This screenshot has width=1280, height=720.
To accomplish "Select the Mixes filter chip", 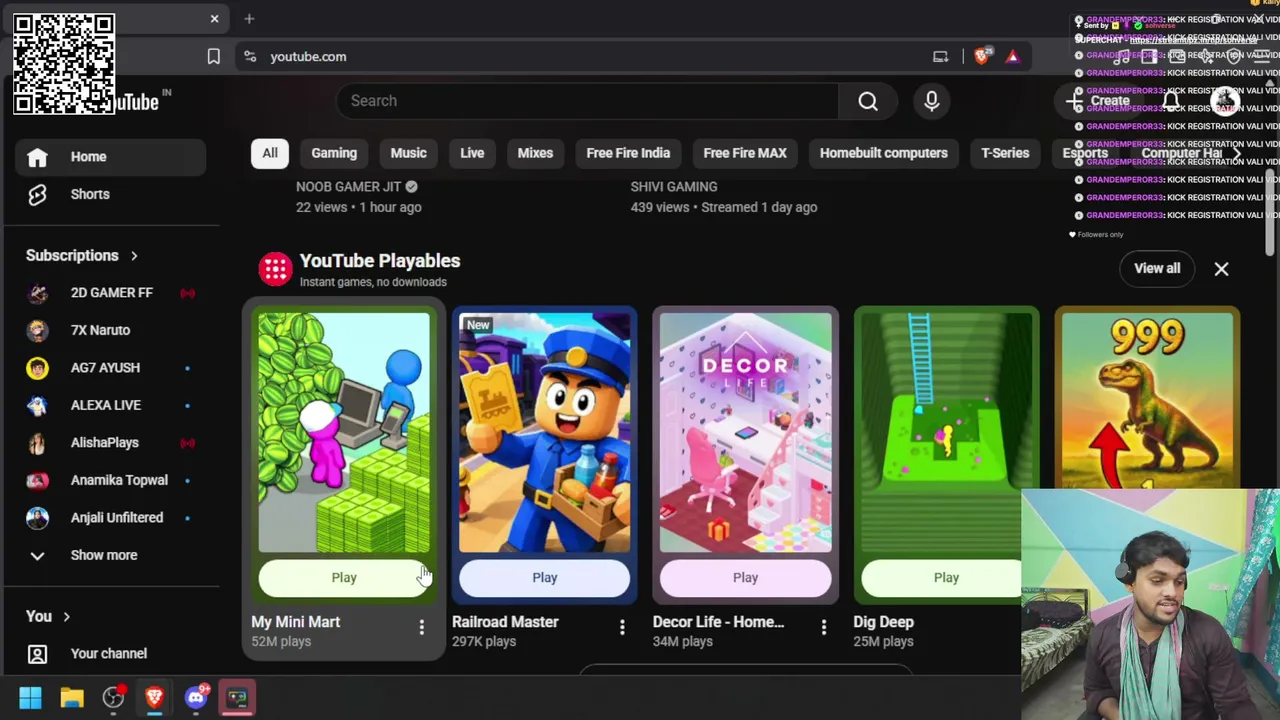I will (535, 153).
